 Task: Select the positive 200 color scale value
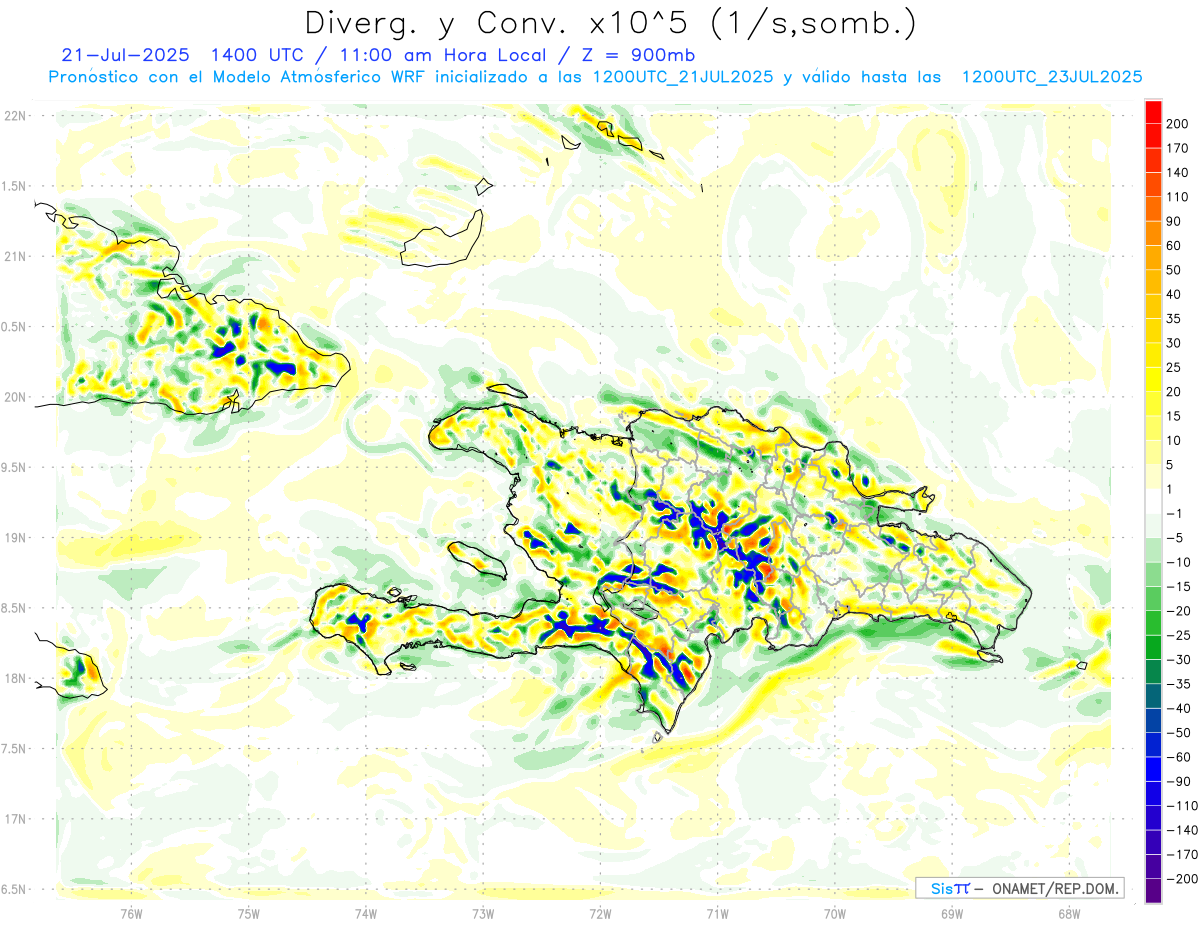pos(1178,122)
